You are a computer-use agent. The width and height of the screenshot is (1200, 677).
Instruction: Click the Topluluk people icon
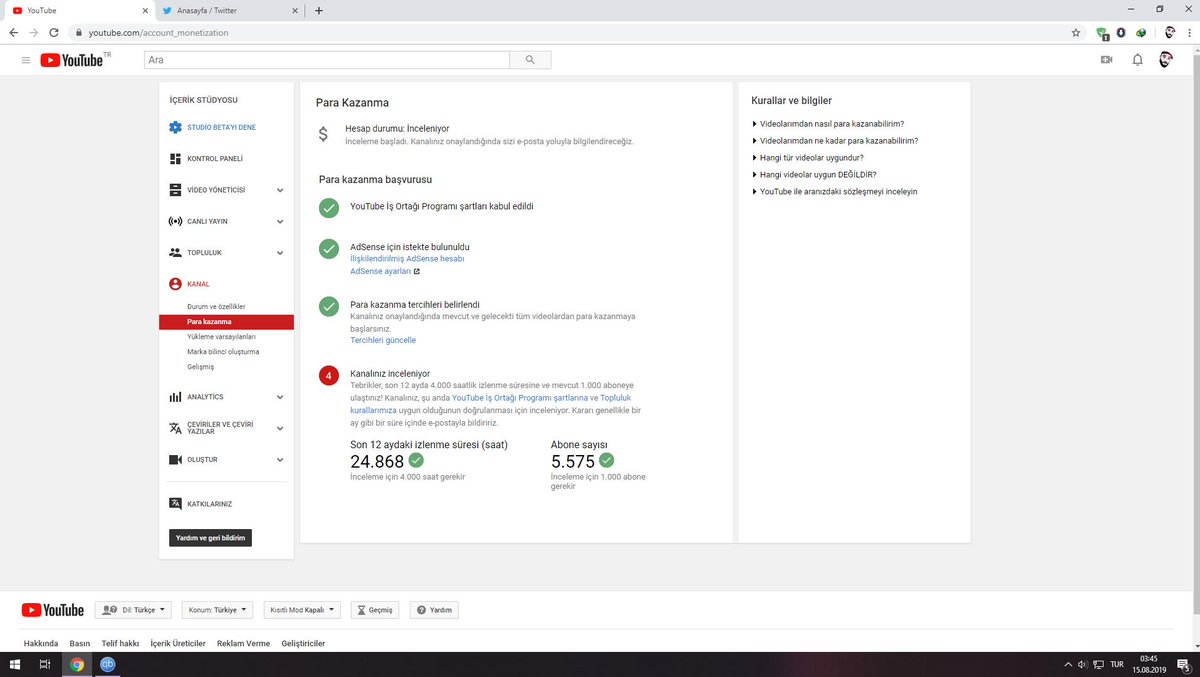[x=175, y=253]
